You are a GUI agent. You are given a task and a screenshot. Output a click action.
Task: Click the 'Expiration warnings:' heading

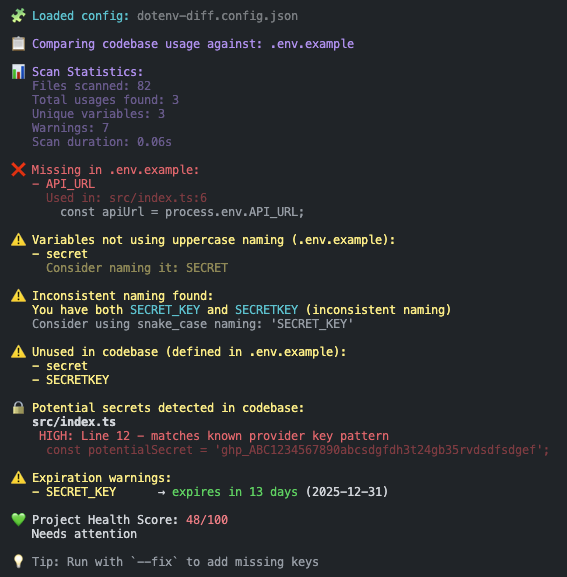(102, 478)
